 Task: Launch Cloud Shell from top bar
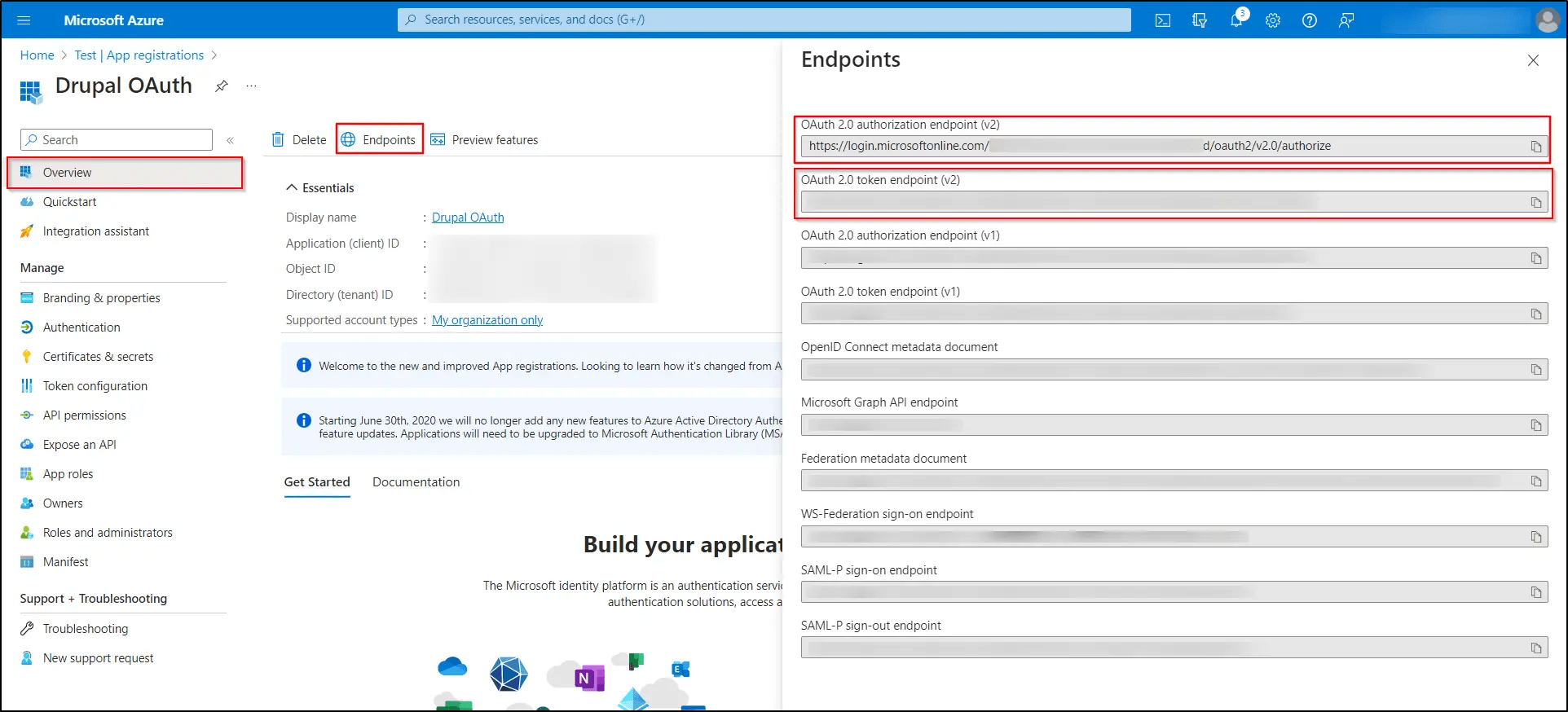click(1163, 20)
